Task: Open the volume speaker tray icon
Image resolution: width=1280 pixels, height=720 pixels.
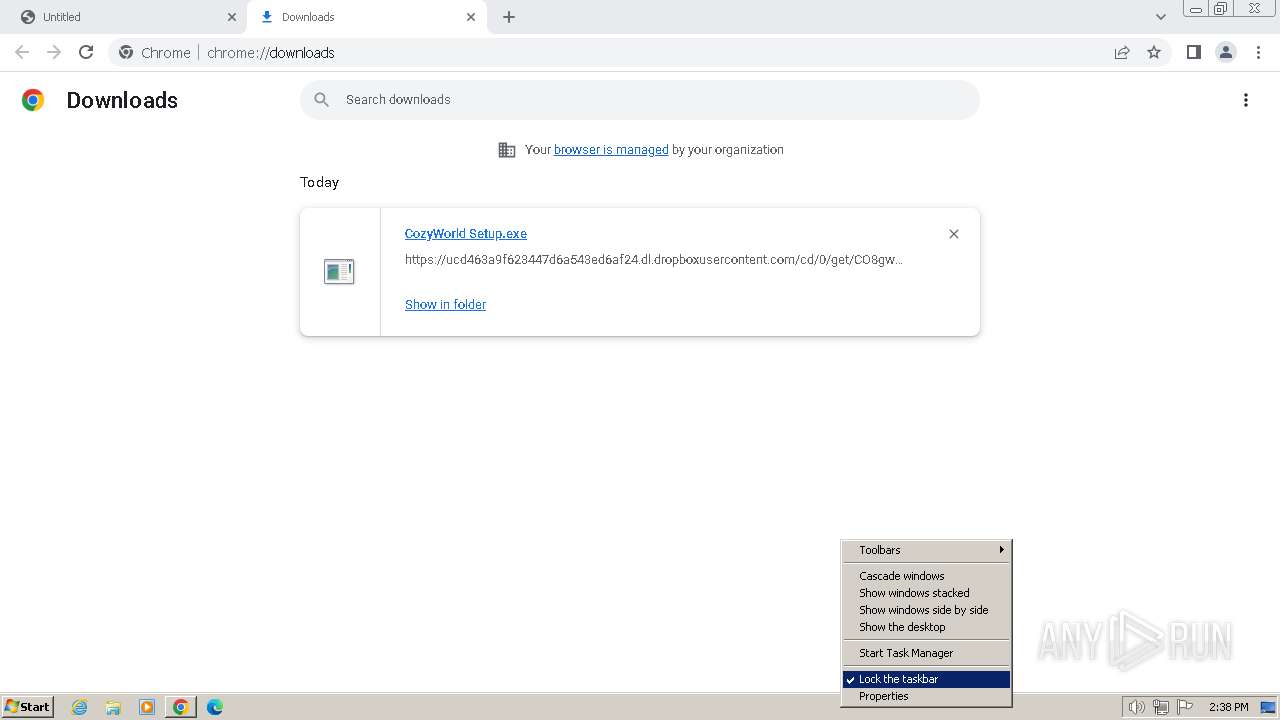Action: (x=1136, y=707)
